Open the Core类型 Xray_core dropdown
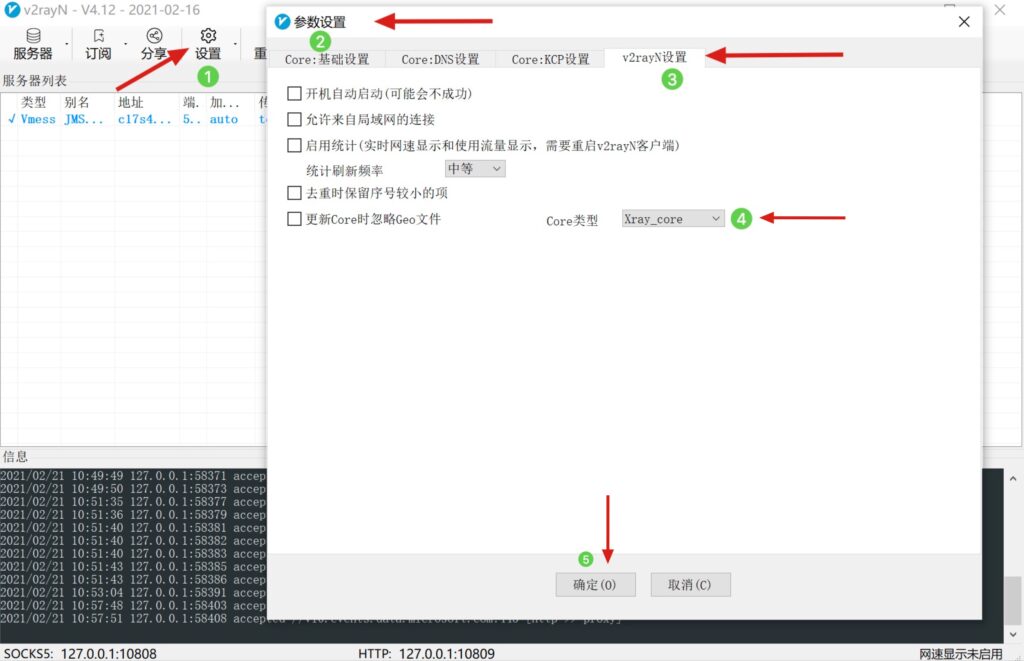1024x661 pixels. [672, 218]
